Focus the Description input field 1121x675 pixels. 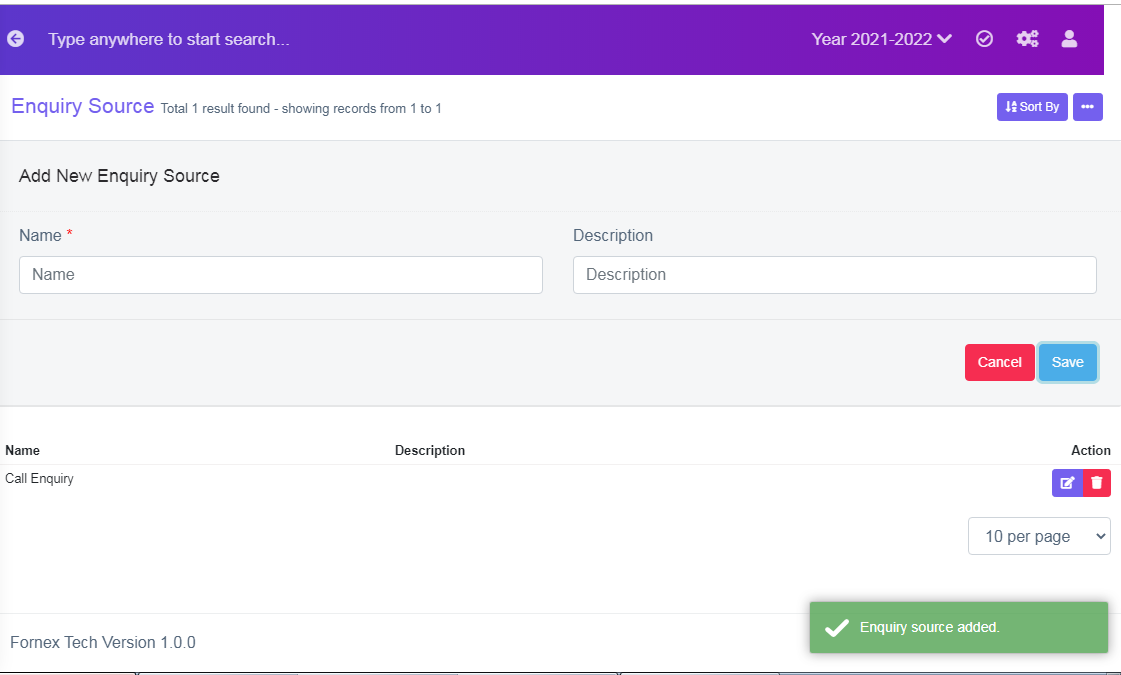tap(834, 275)
